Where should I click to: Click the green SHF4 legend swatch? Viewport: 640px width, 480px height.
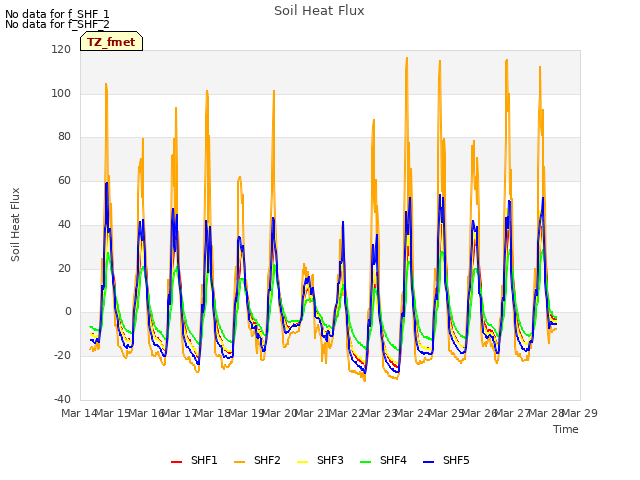[x=366, y=462]
